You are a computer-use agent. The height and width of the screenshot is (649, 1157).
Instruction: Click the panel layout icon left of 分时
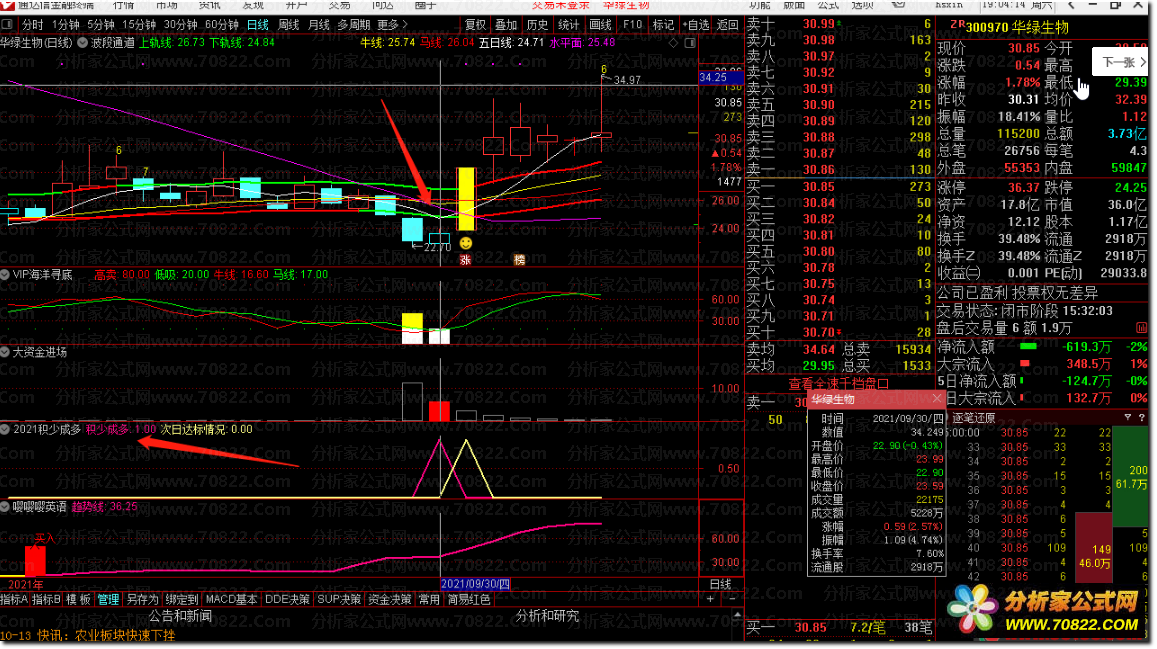click(x=7, y=24)
